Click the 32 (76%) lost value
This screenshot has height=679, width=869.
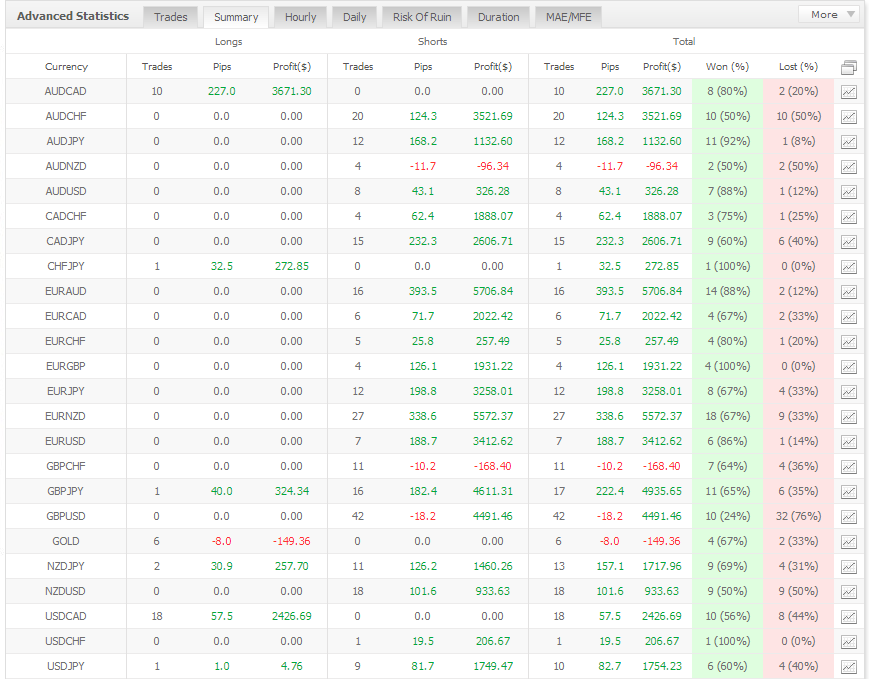(798, 517)
